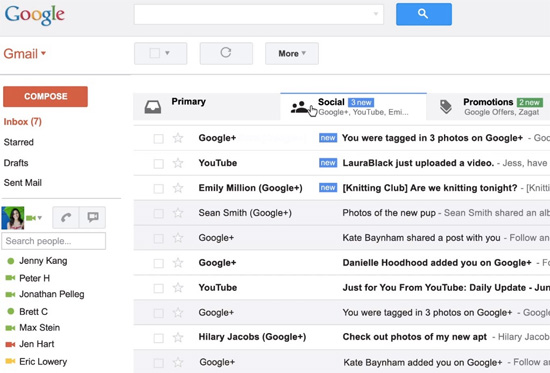Click the refresh mail icon
The height and width of the screenshot is (373, 550).
(x=226, y=53)
